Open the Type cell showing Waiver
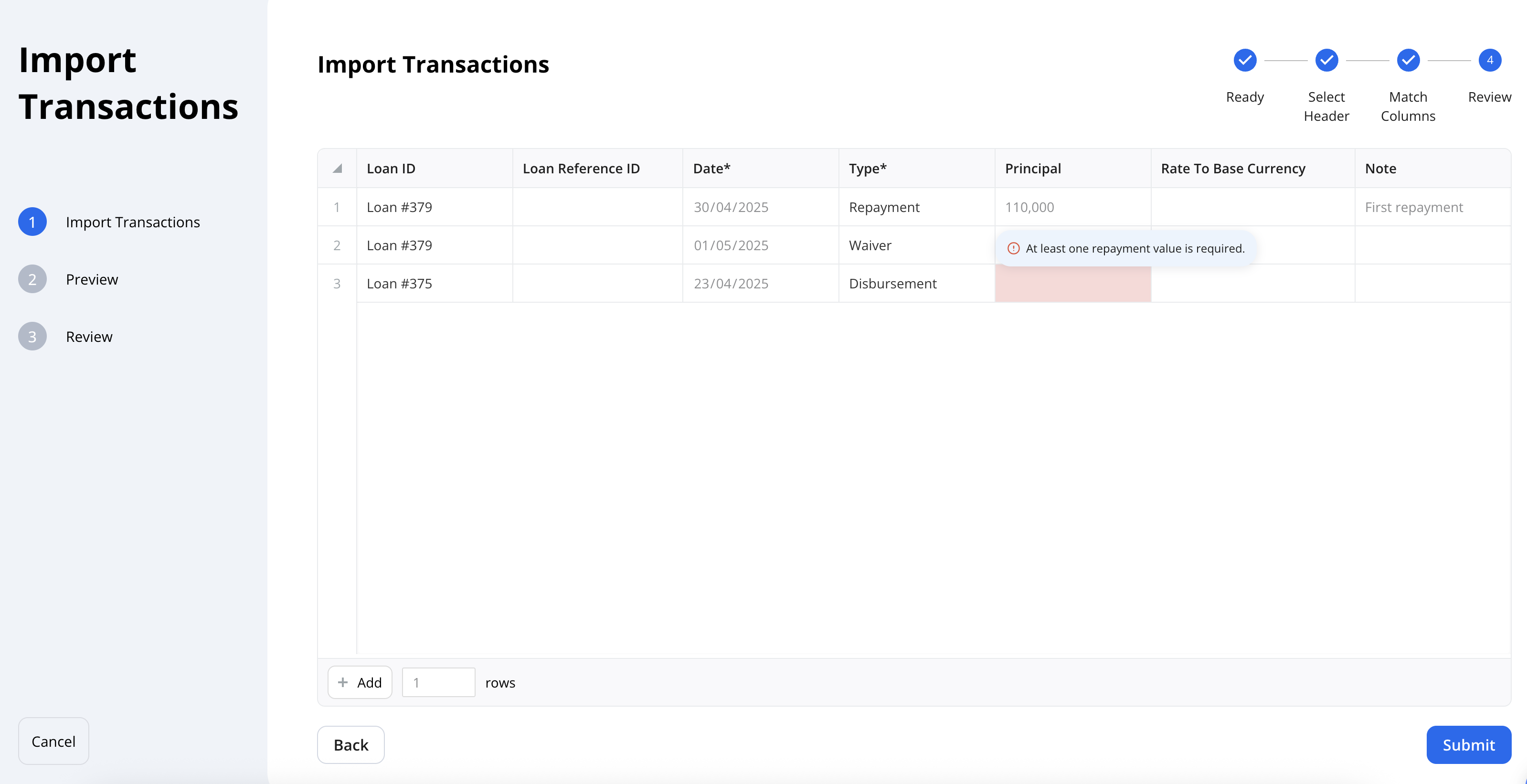1527x784 pixels. coord(916,245)
